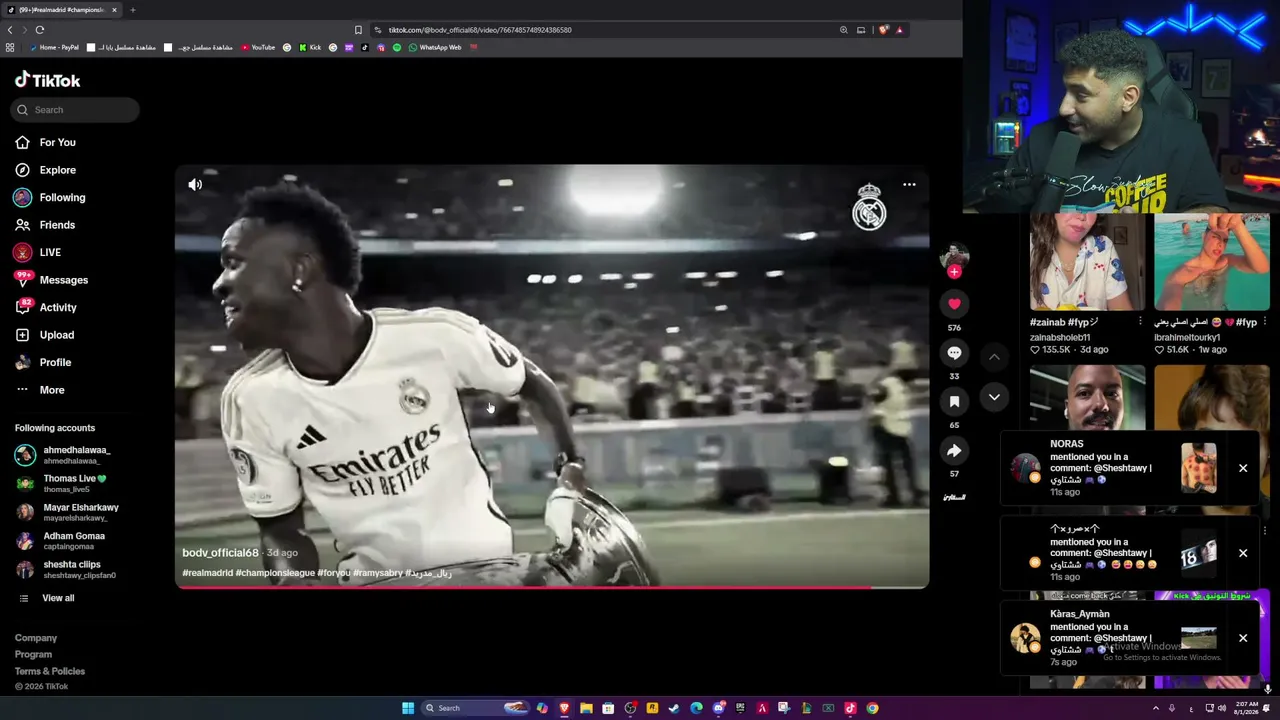The width and height of the screenshot is (1280, 720).
Task: Open options for the #zainab video
Action: click(x=1140, y=322)
